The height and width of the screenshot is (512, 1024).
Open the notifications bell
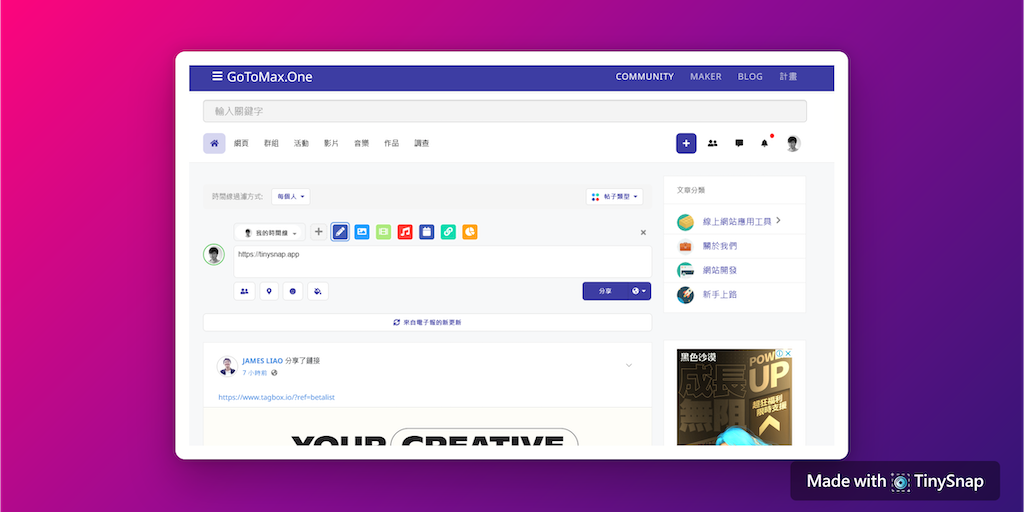(x=765, y=143)
